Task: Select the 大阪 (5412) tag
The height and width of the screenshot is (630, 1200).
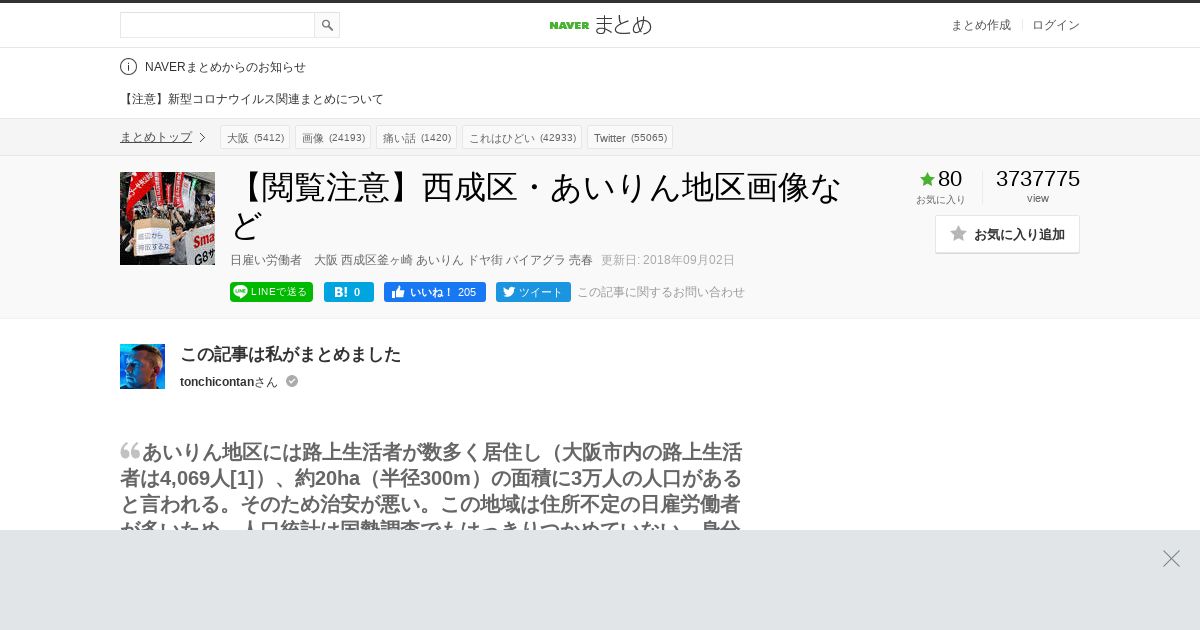Action: click(255, 137)
